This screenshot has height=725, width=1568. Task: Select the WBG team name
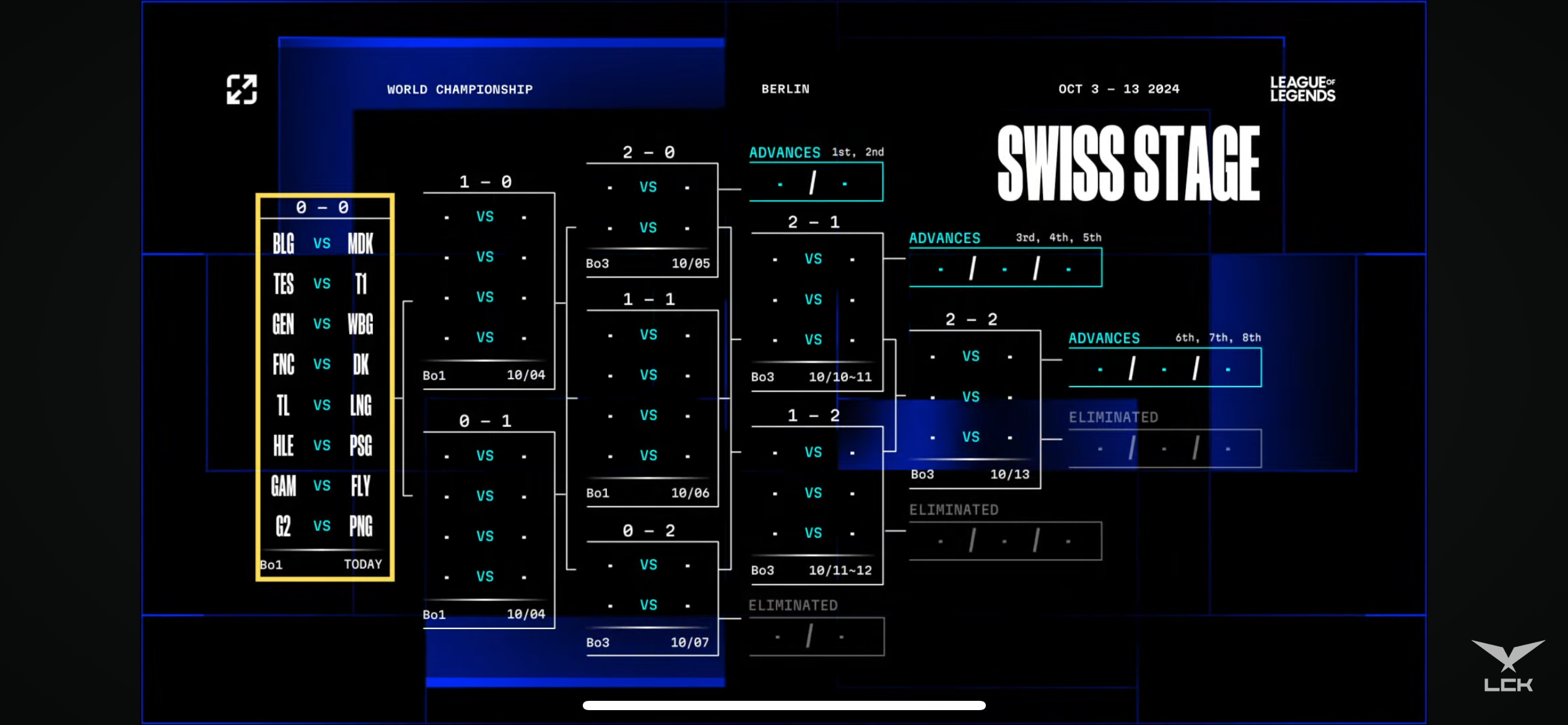(360, 324)
